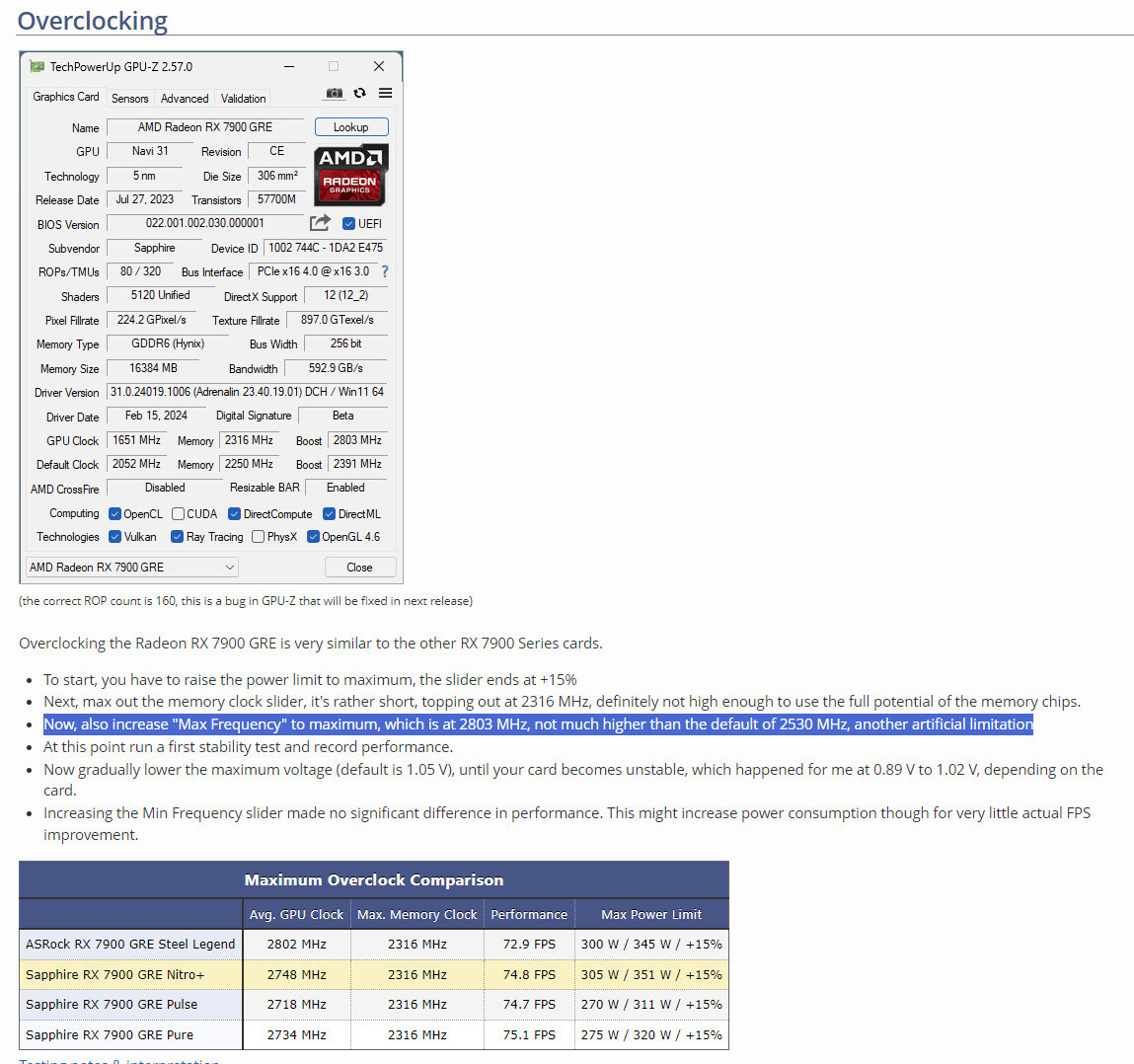The height and width of the screenshot is (1064, 1134).
Task: Click the AMD CrossFire value Disabled
Action: pyautogui.click(x=165, y=489)
